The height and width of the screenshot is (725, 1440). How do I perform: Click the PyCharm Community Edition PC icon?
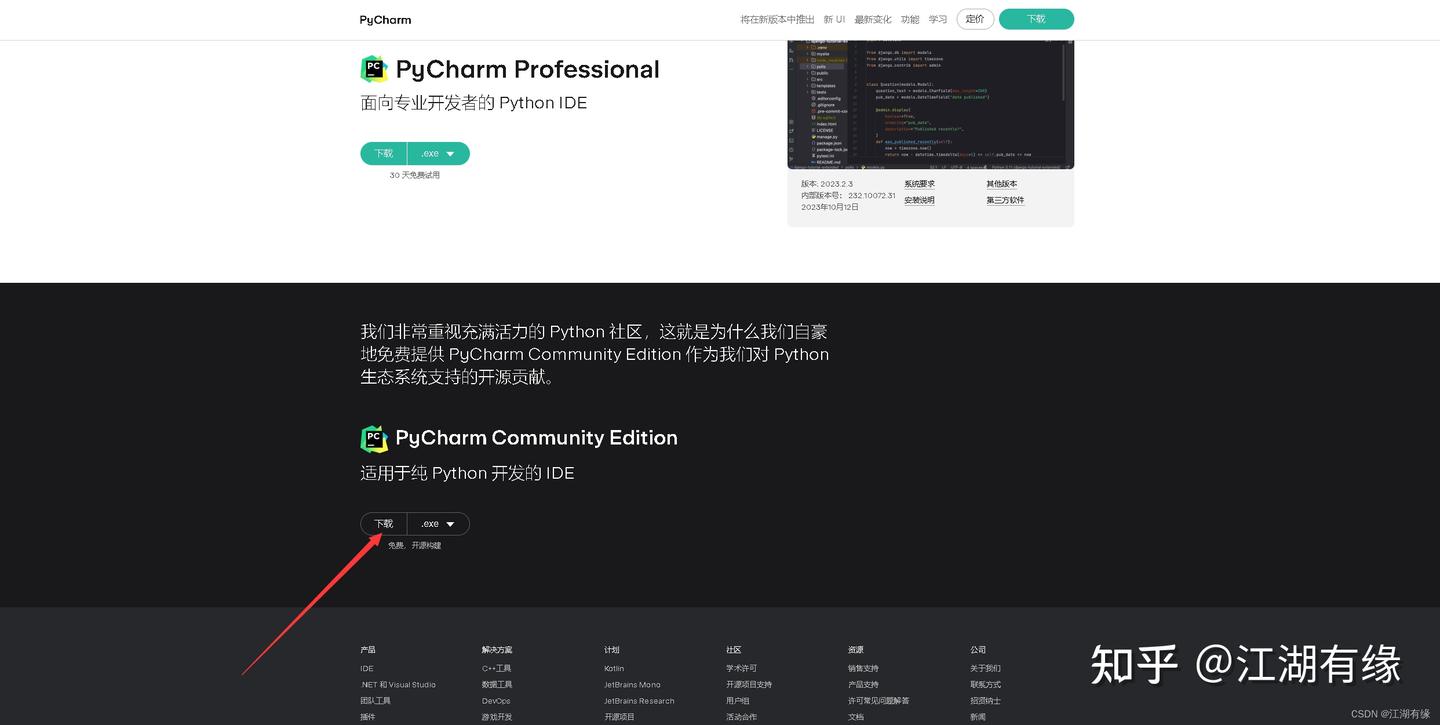pos(374,438)
